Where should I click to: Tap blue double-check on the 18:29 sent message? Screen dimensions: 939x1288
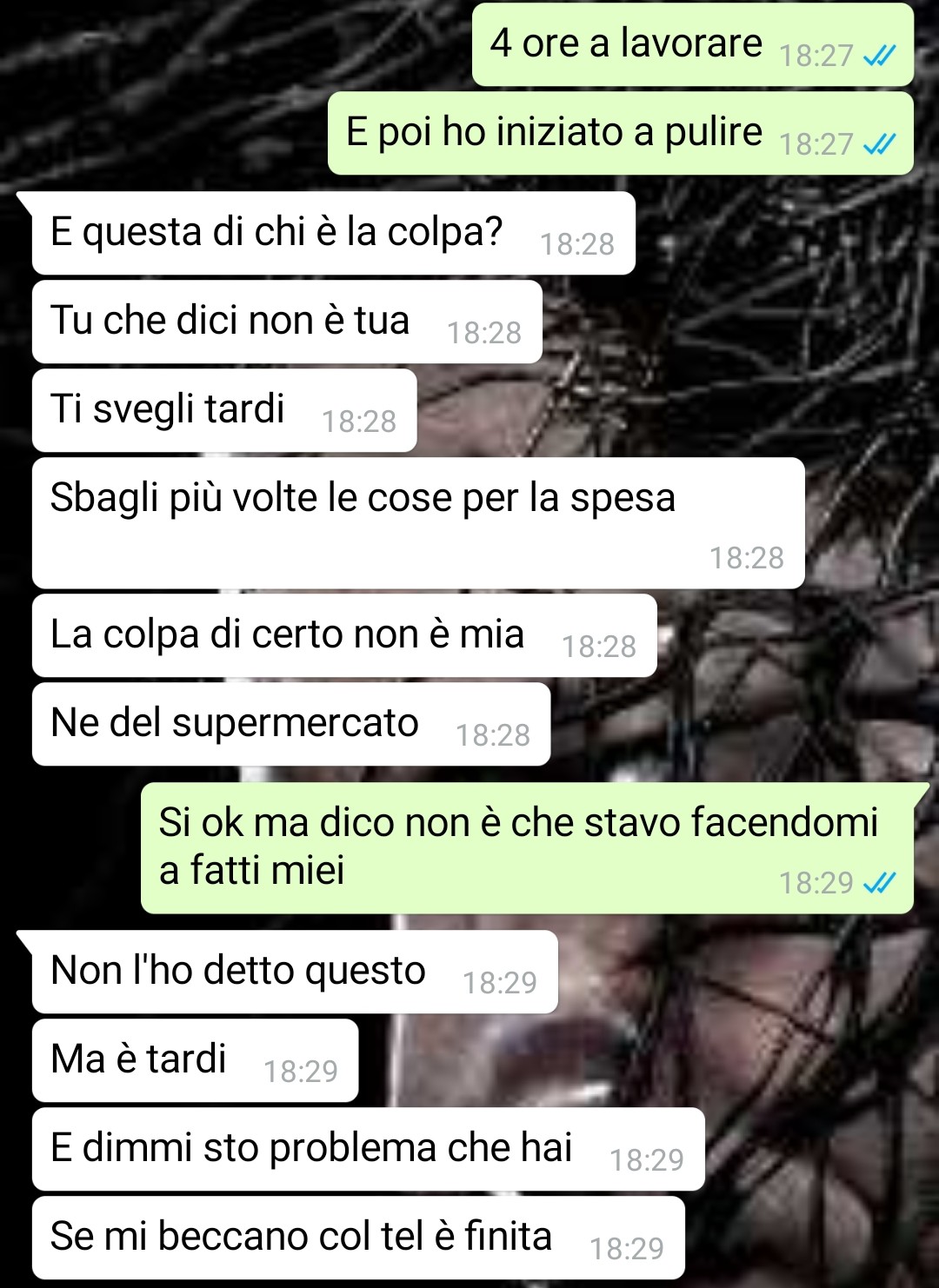click(x=879, y=884)
